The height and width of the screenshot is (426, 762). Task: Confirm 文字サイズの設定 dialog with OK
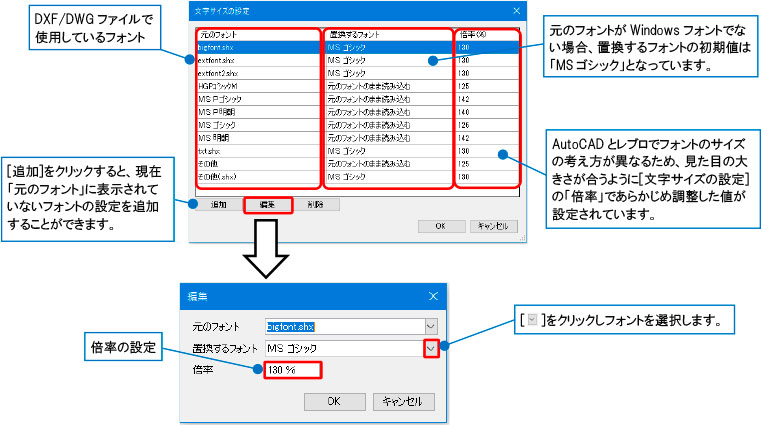pos(439,226)
